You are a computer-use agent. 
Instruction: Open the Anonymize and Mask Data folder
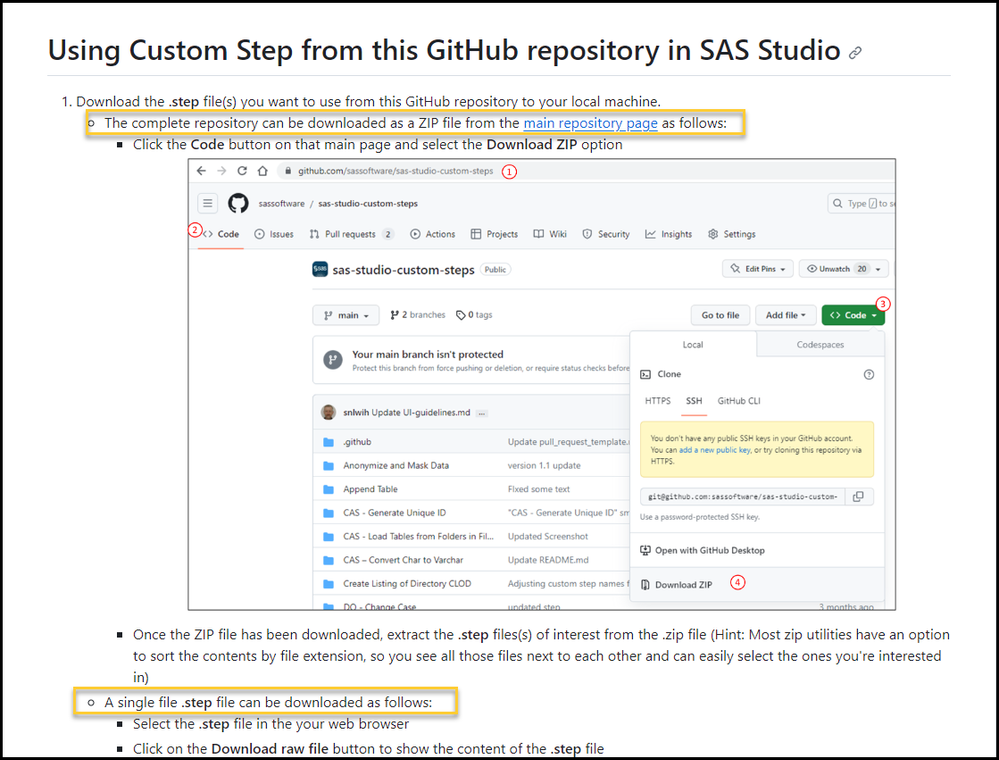click(x=396, y=466)
